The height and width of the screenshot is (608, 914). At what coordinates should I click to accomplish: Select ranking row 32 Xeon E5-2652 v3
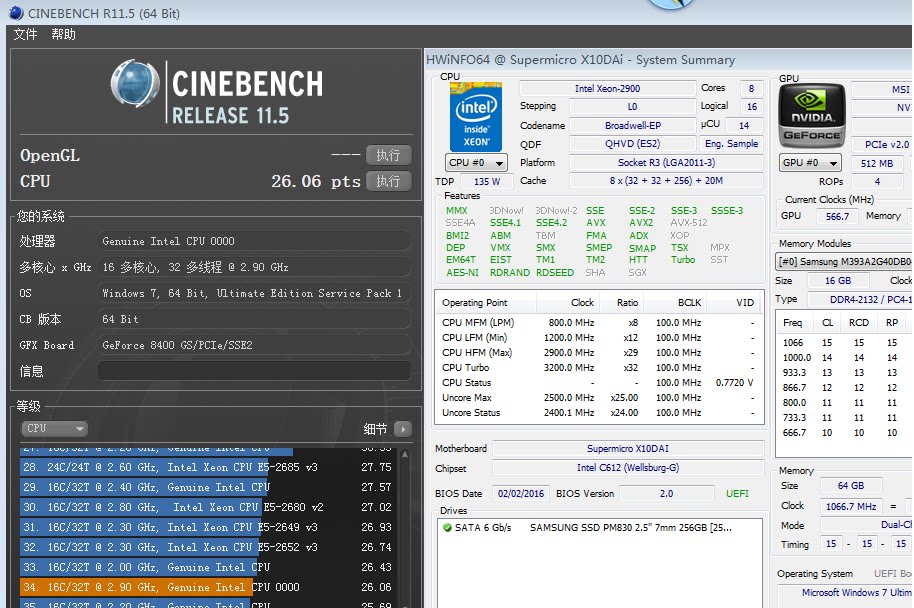(207, 547)
